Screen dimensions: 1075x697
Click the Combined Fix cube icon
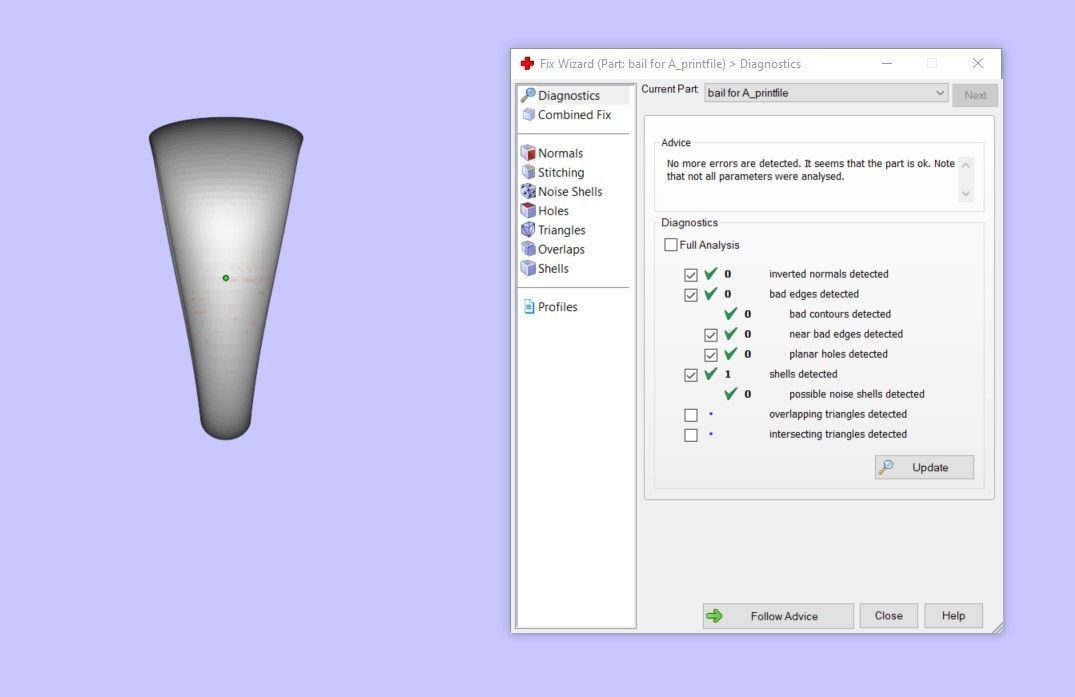528,114
